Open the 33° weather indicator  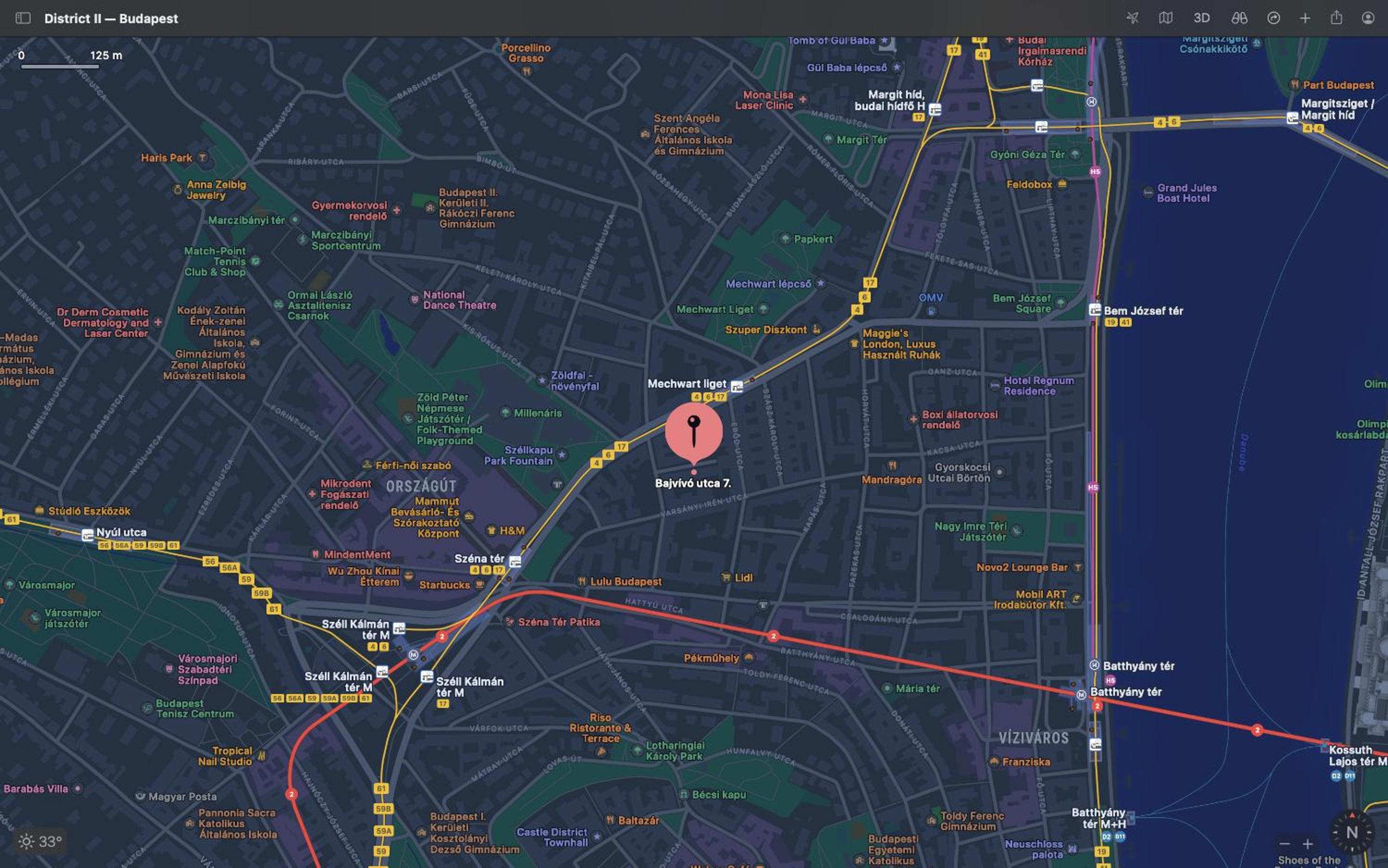[40, 841]
